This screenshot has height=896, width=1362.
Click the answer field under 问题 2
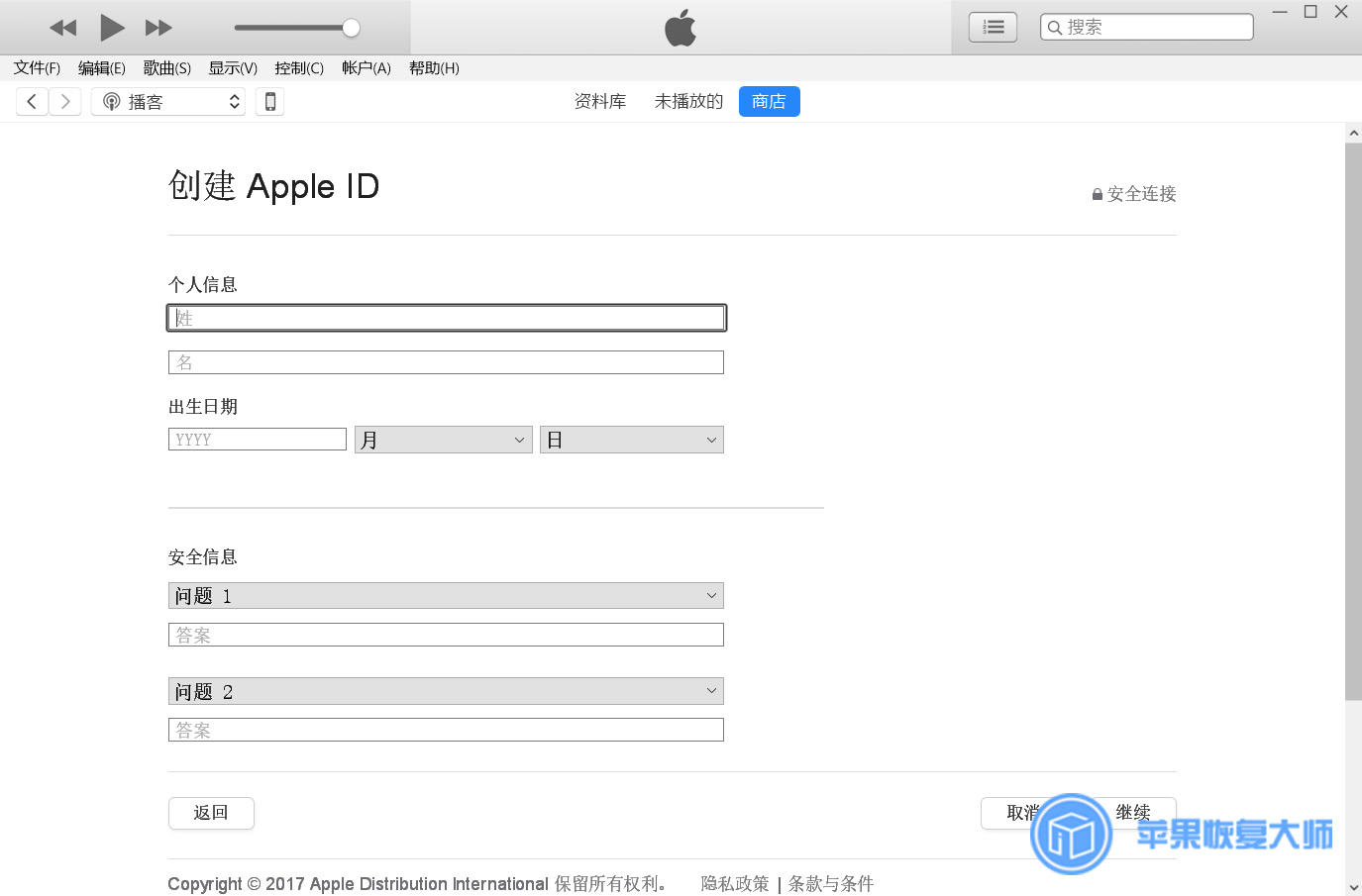[446, 730]
